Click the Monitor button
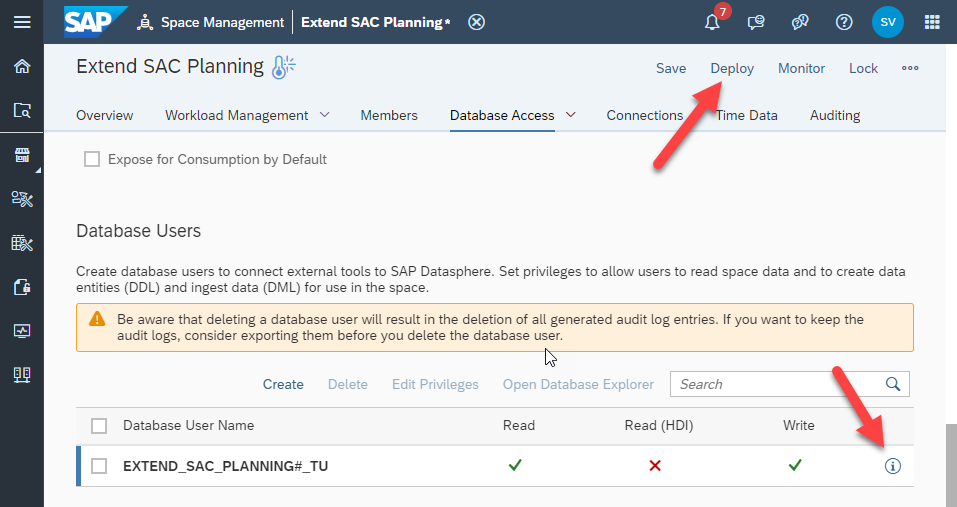The width and height of the screenshot is (957, 507). (x=801, y=68)
